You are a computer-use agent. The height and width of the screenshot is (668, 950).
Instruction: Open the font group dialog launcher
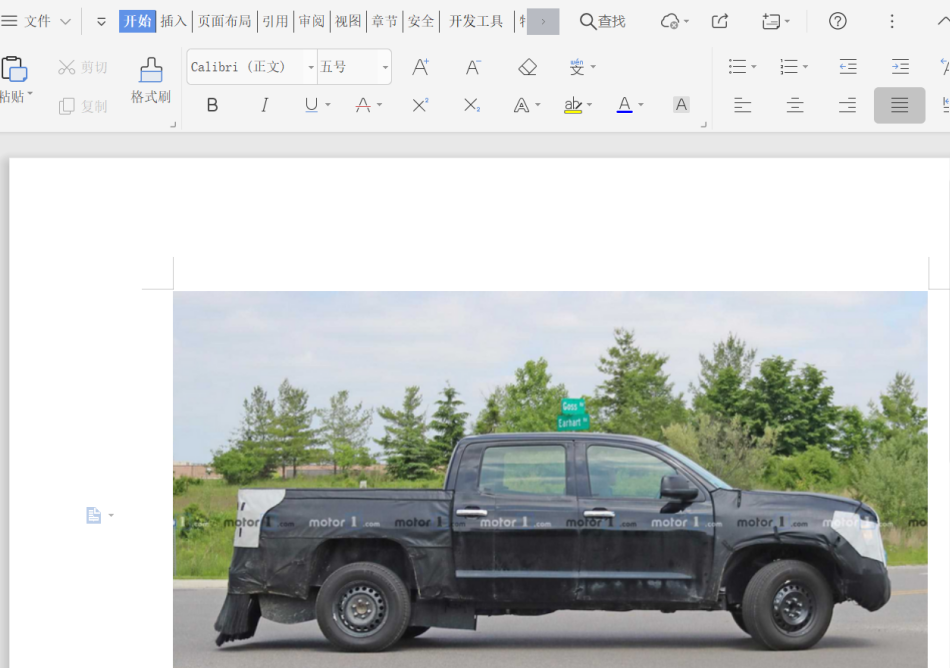pyautogui.click(x=703, y=125)
